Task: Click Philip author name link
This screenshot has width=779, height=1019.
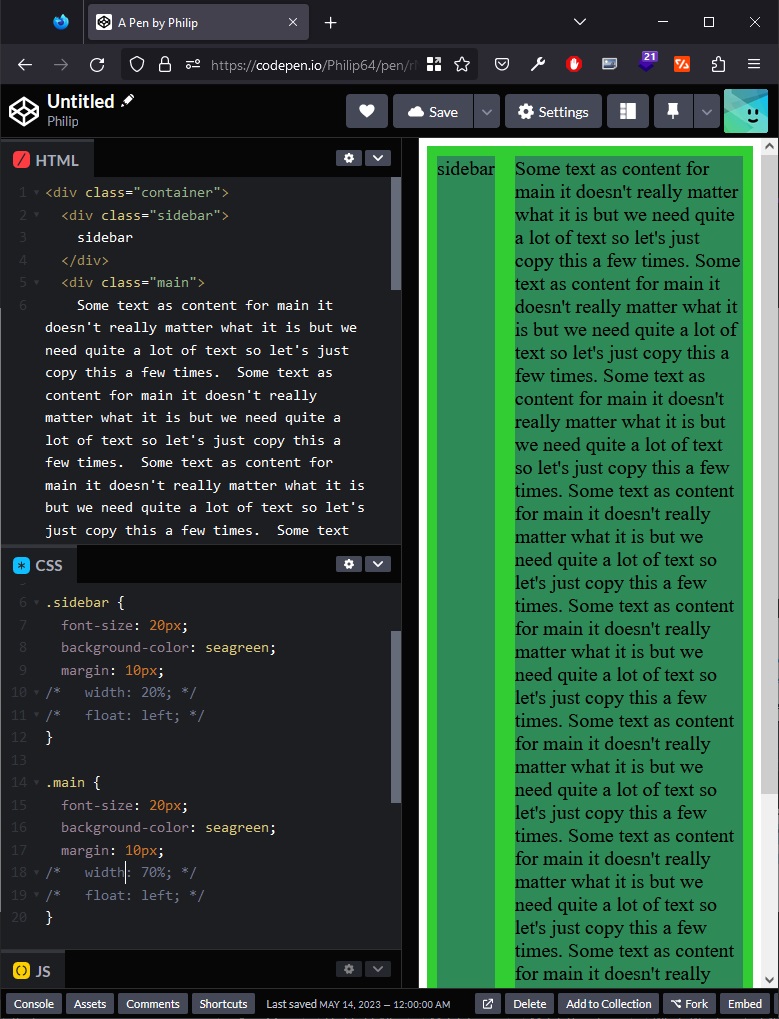Action: pos(62,121)
